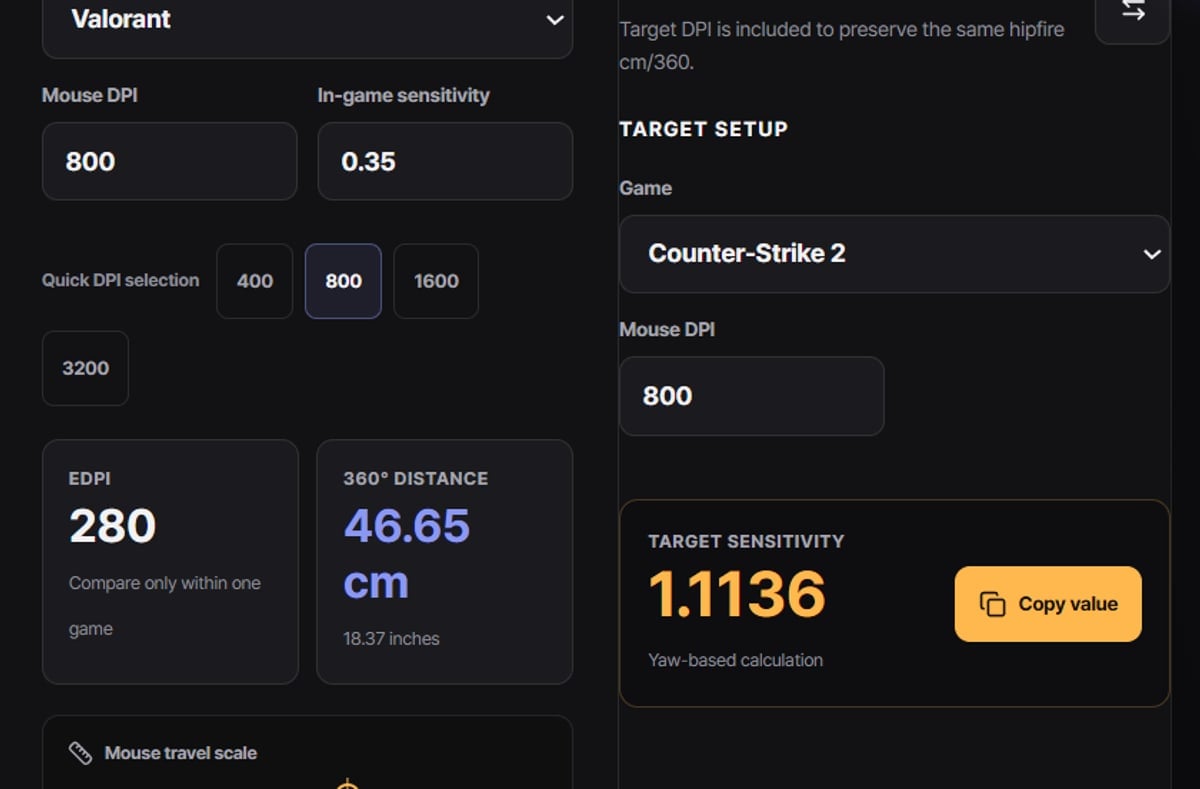1200x789 pixels.
Task: Click the Mouse travel scale heading
Action: pyautogui.click(x=181, y=753)
